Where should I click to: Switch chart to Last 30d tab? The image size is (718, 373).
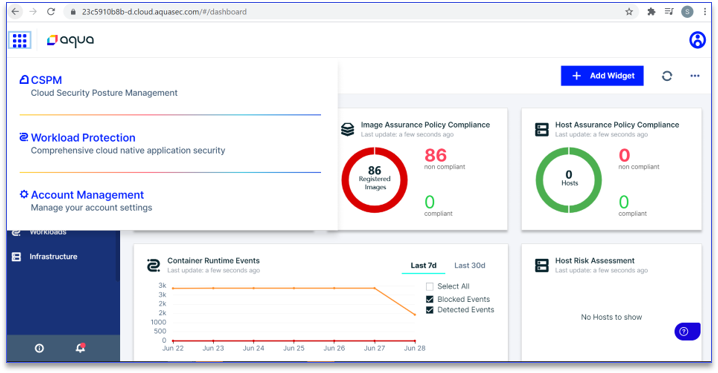pyautogui.click(x=469, y=265)
